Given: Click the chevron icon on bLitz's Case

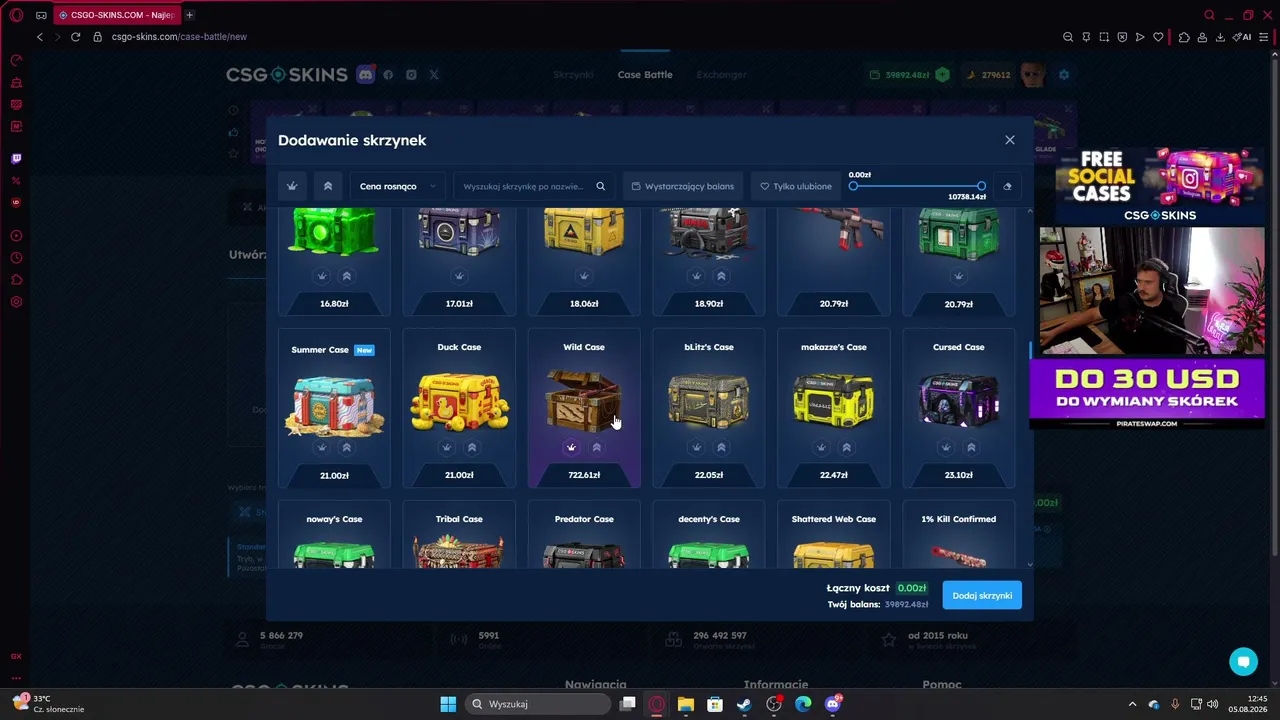Looking at the screenshot, I should coord(722,447).
